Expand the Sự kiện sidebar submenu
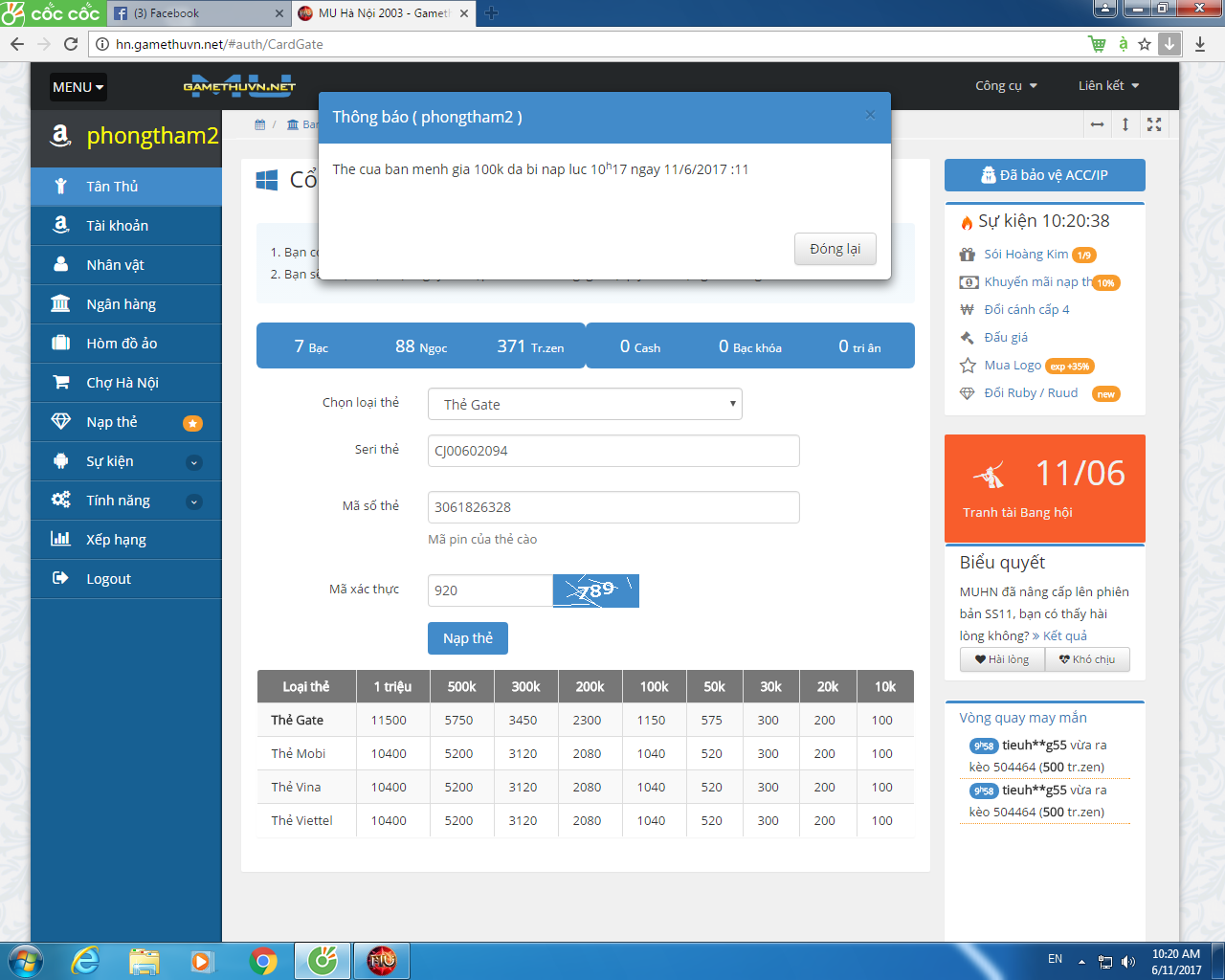This screenshot has width=1225, height=980. tap(194, 462)
